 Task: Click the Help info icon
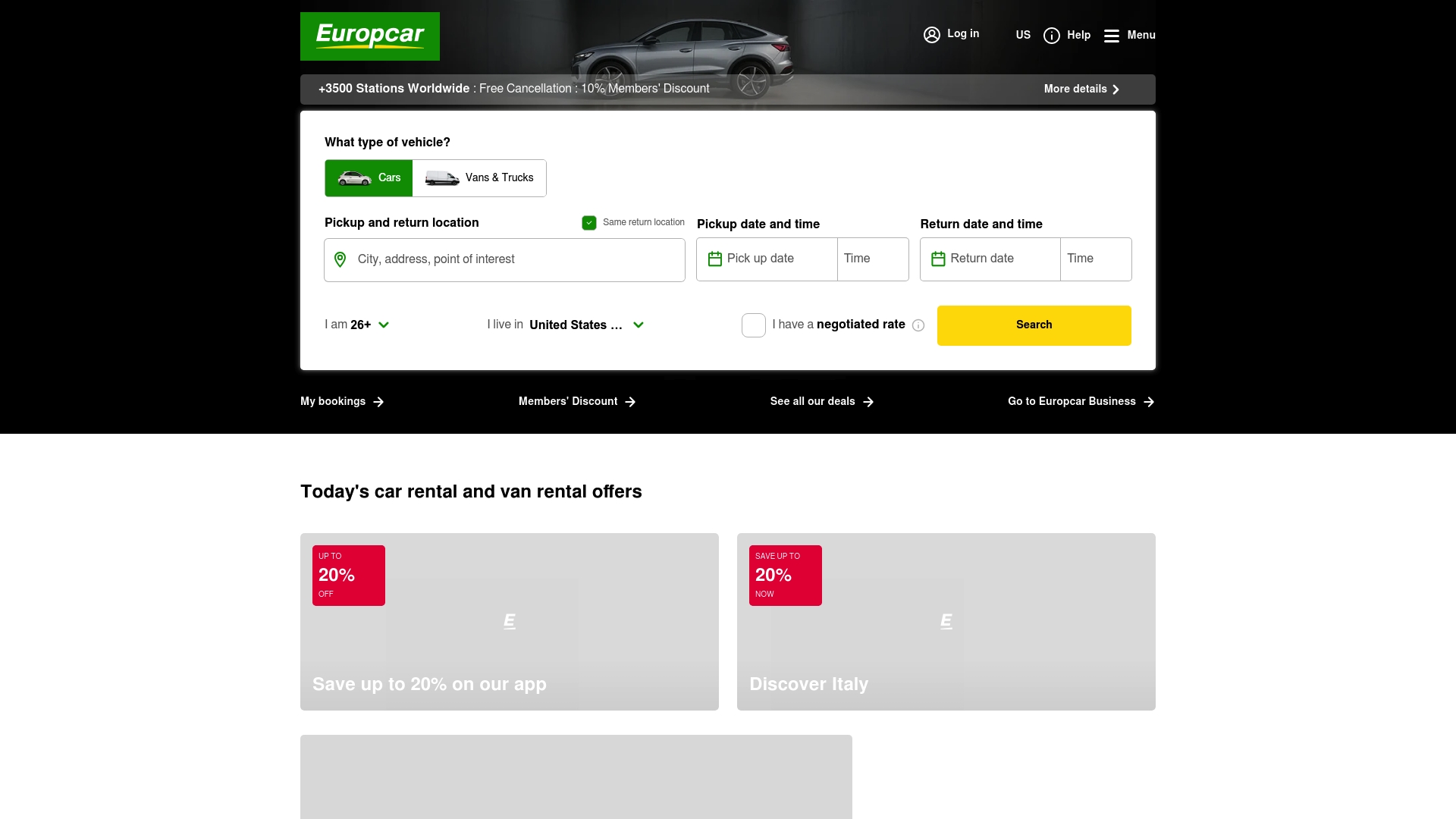[1053, 35]
